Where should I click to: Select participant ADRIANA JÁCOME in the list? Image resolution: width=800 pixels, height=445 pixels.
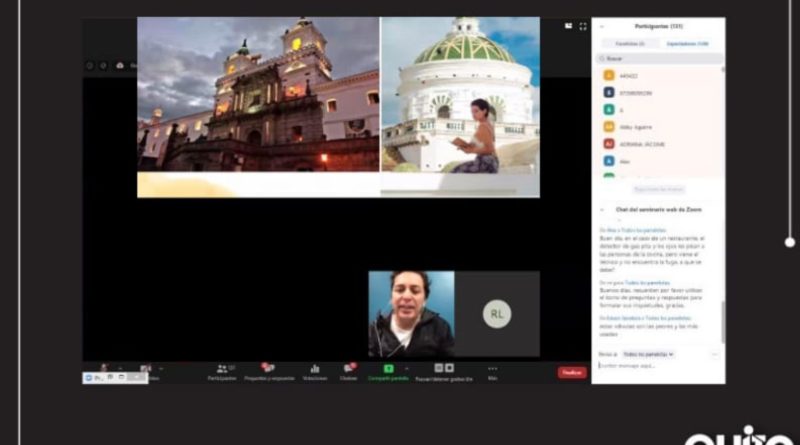(643, 144)
